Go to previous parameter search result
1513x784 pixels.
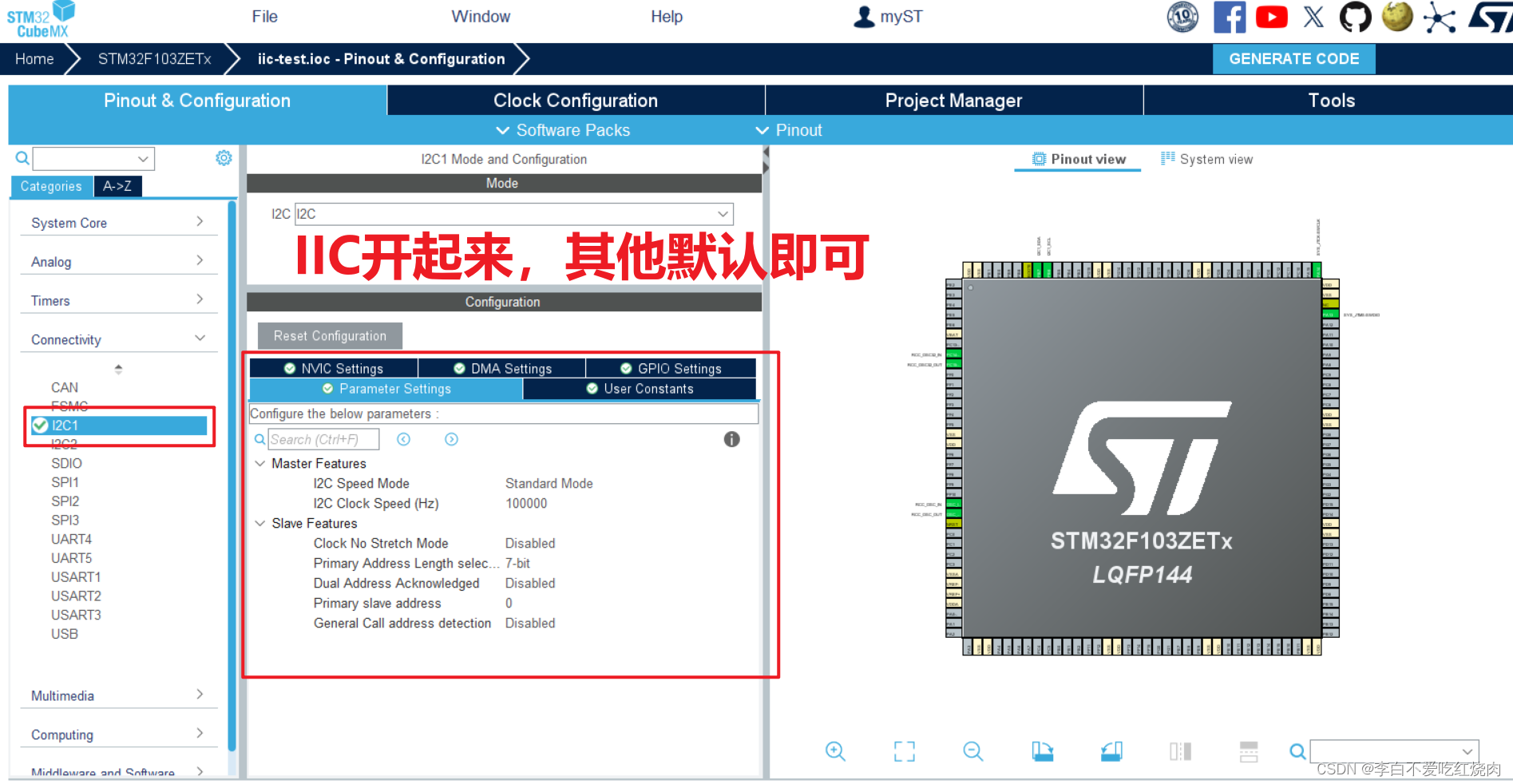pos(404,439)
